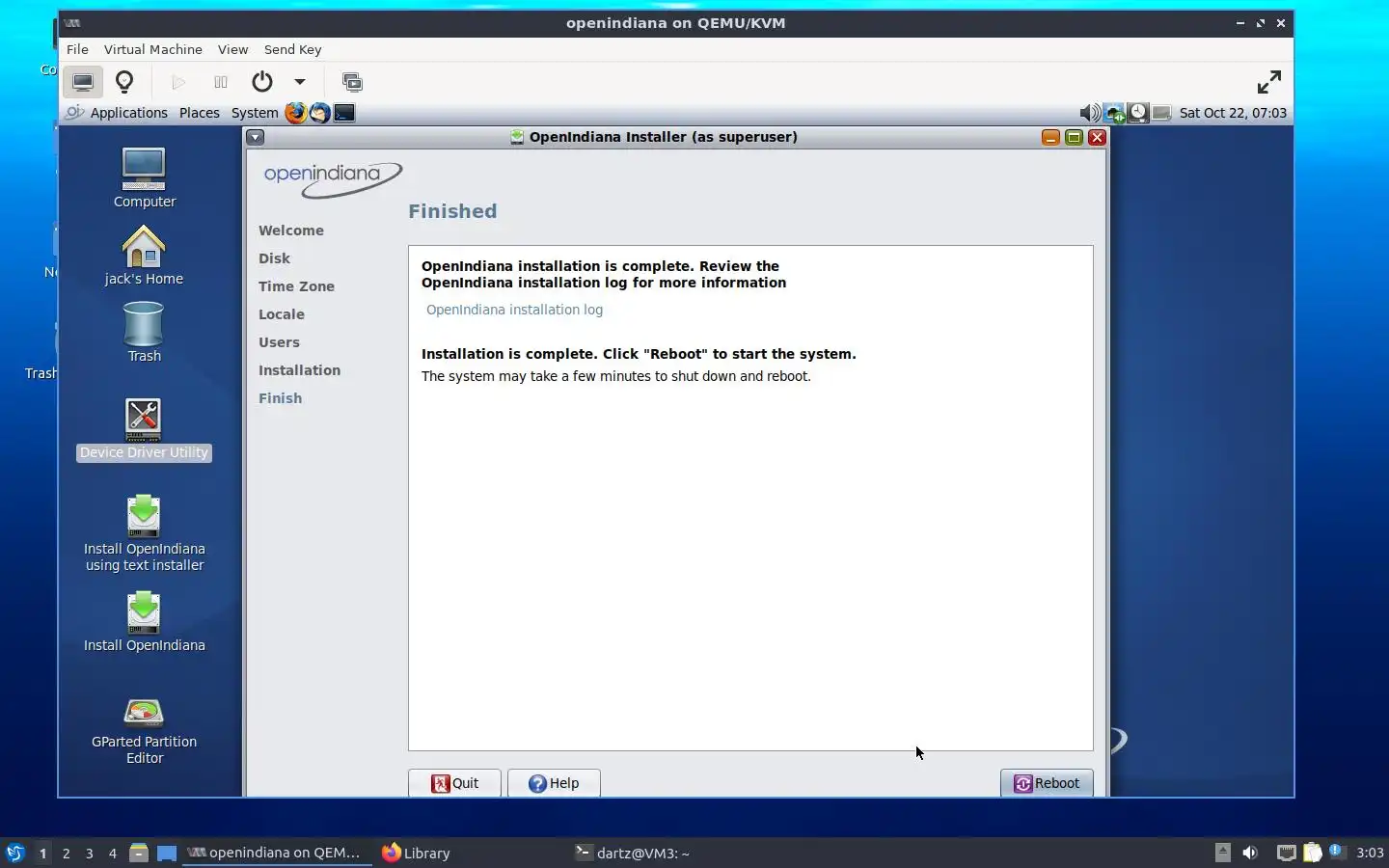Select jack's Home desktop icon
Viewport: 1389px width, 868px height.
click(144, 256)
